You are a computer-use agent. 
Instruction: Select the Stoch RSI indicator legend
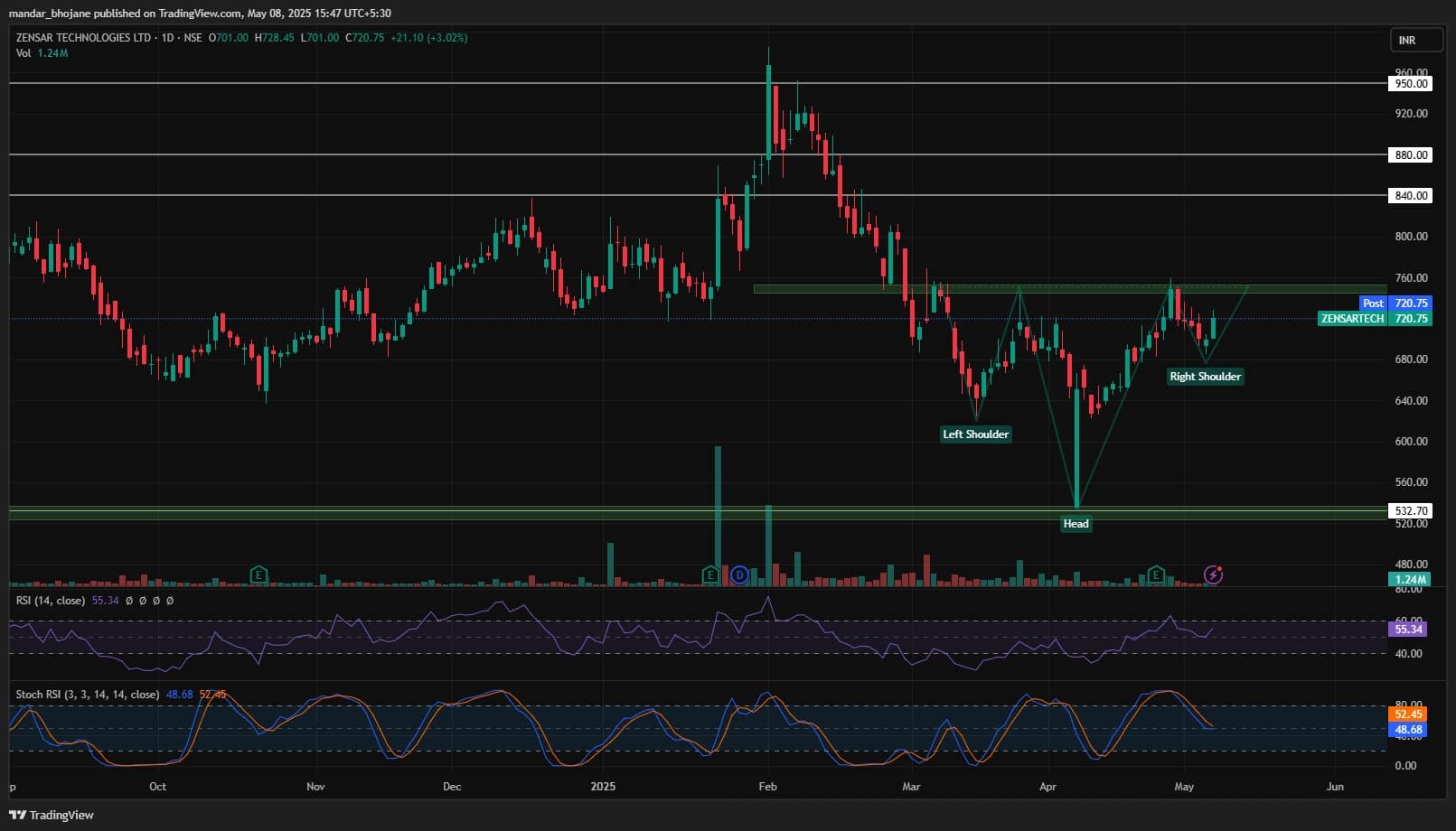(87, 695)
